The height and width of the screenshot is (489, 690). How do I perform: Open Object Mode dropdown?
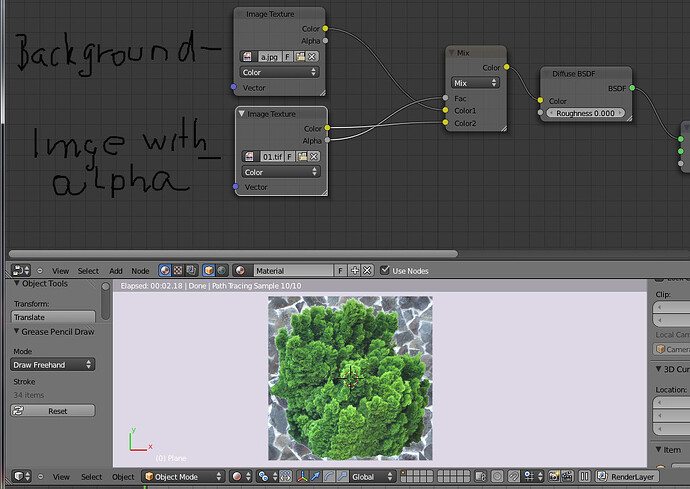point(183,476)
